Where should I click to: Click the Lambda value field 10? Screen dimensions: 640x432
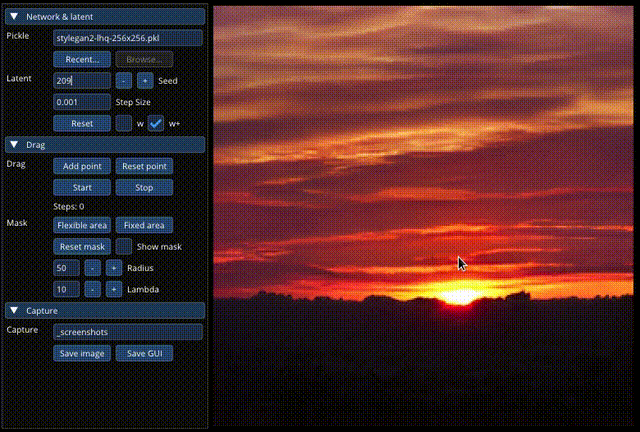coord(67,289)
